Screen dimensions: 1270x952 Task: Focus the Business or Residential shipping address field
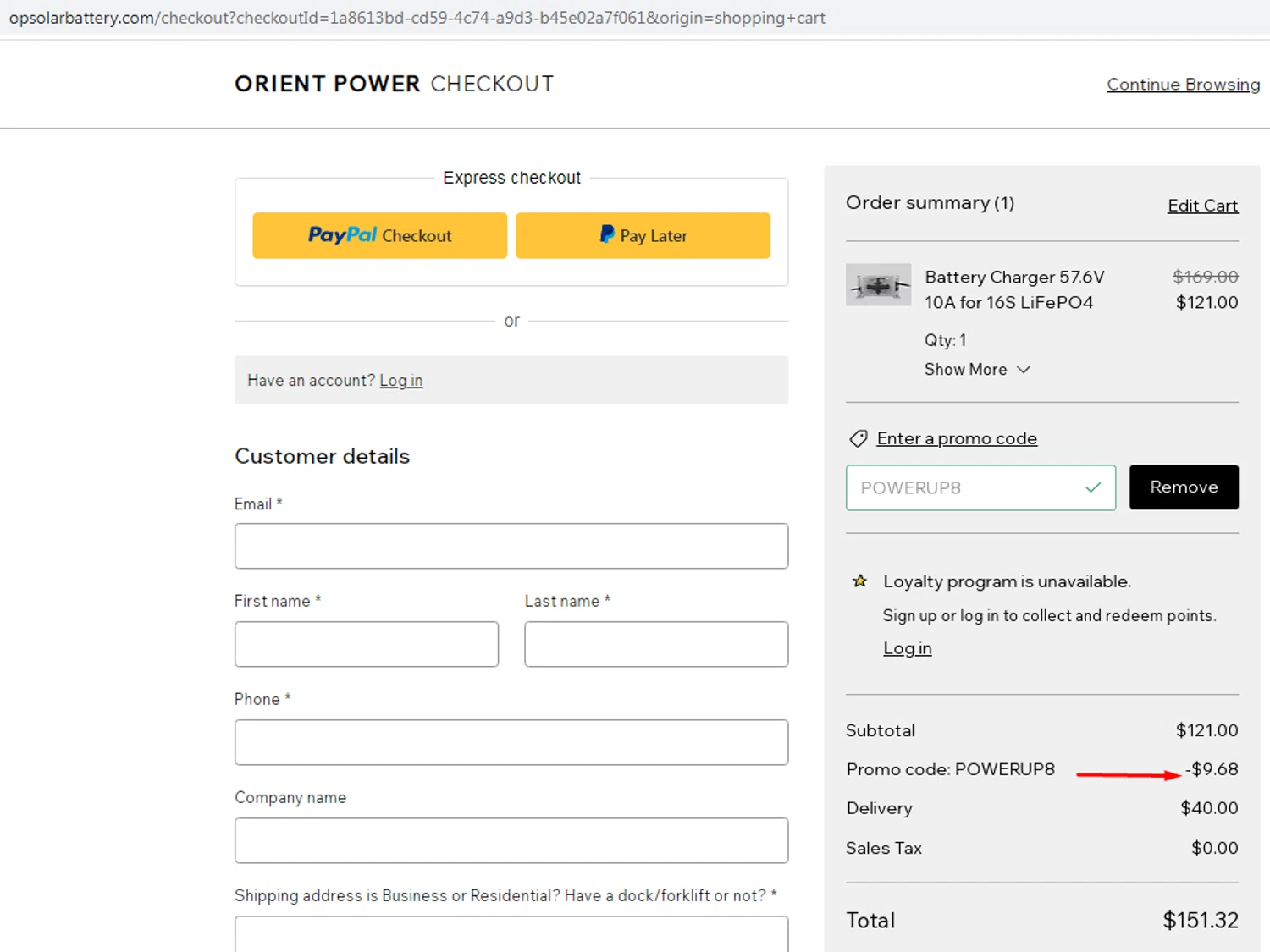(x=511, y=934)
